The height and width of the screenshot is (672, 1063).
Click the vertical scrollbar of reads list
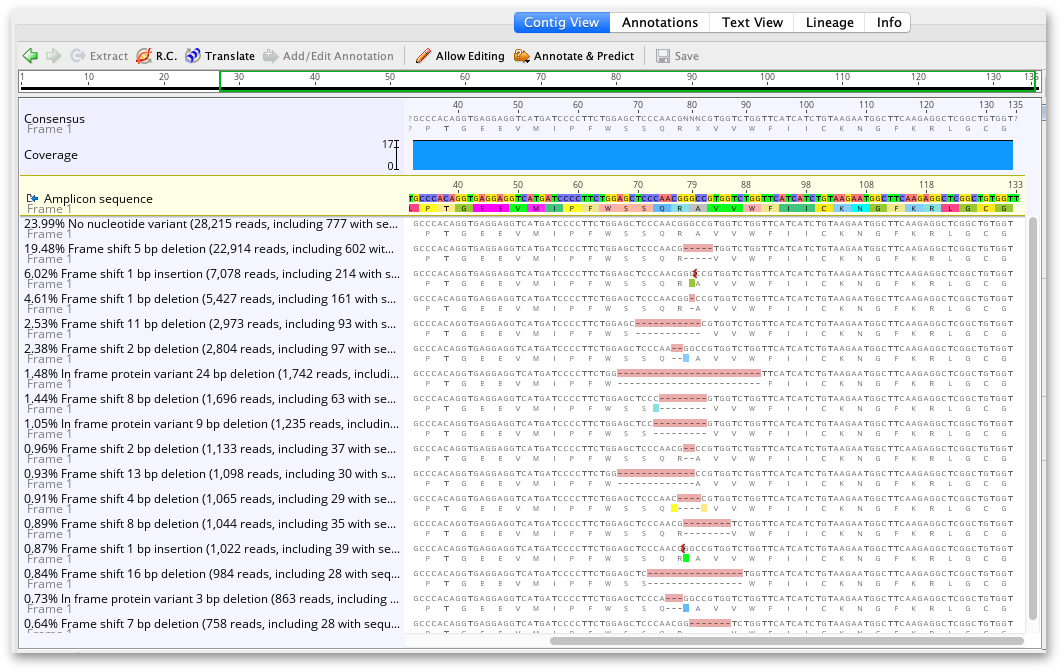1033,418
